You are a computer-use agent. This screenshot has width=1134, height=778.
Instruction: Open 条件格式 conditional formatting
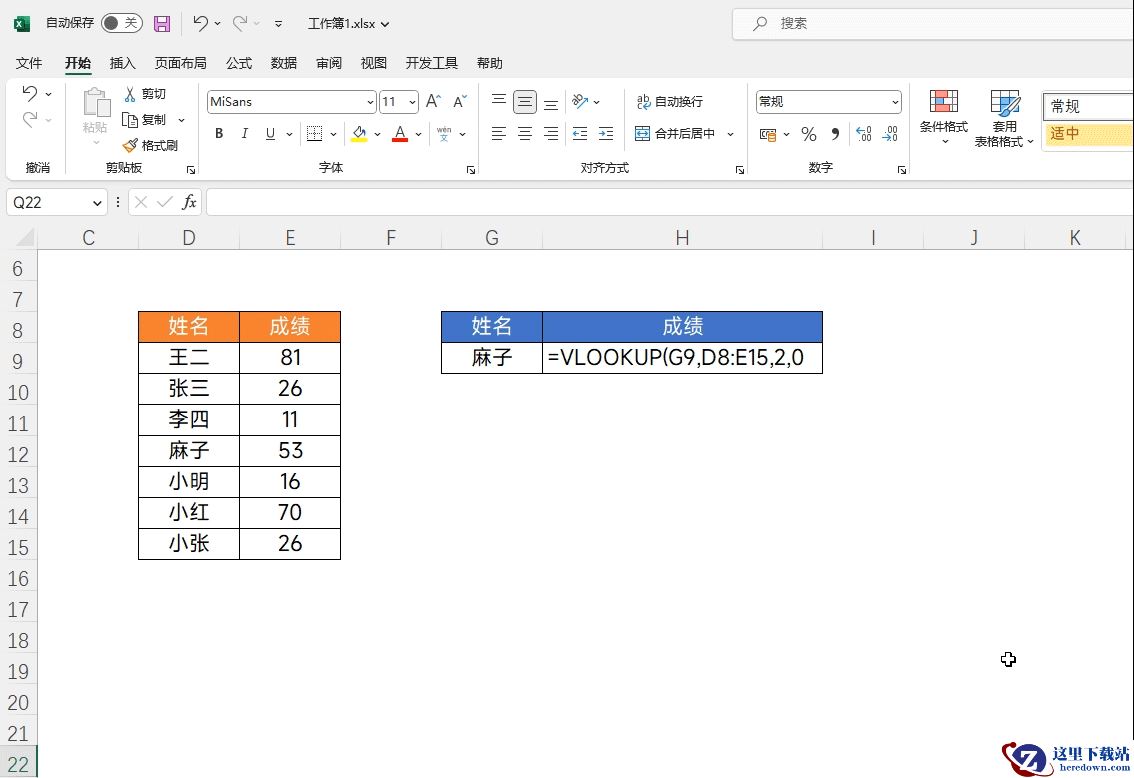click(x=944, y=116)
